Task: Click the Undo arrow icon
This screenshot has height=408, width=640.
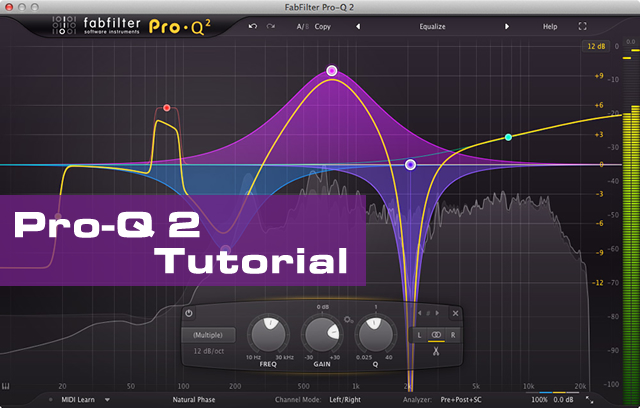Action: point(253,27)
